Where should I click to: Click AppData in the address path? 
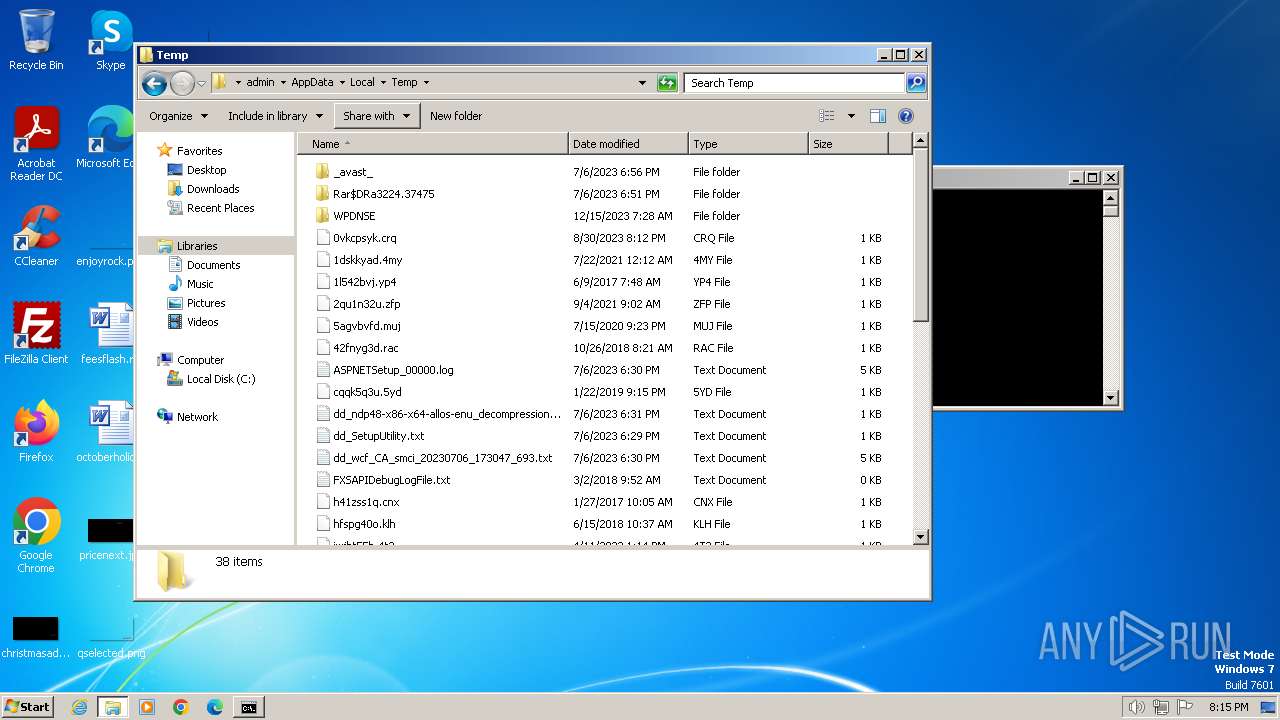click(x=312, y=83)
